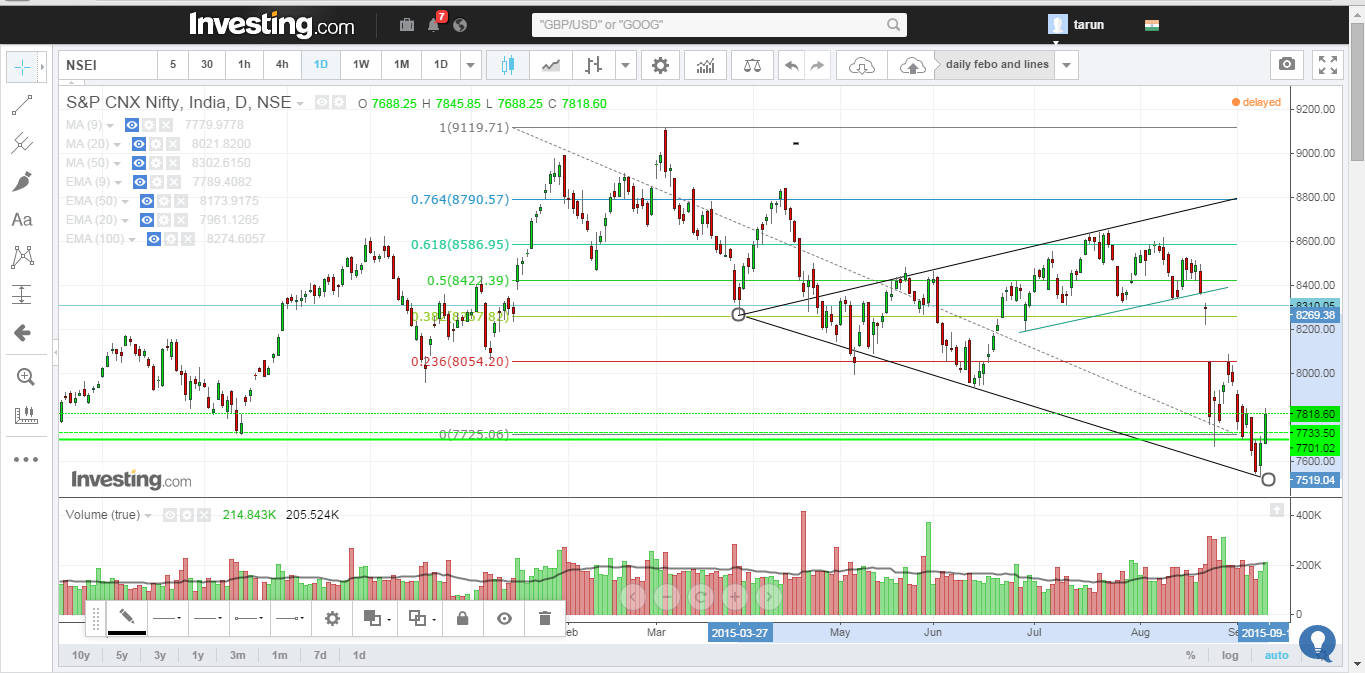Hide the MA (20) indicator
The width and height of the screenshot is (1365, 673).
click(x=139, y=144)
